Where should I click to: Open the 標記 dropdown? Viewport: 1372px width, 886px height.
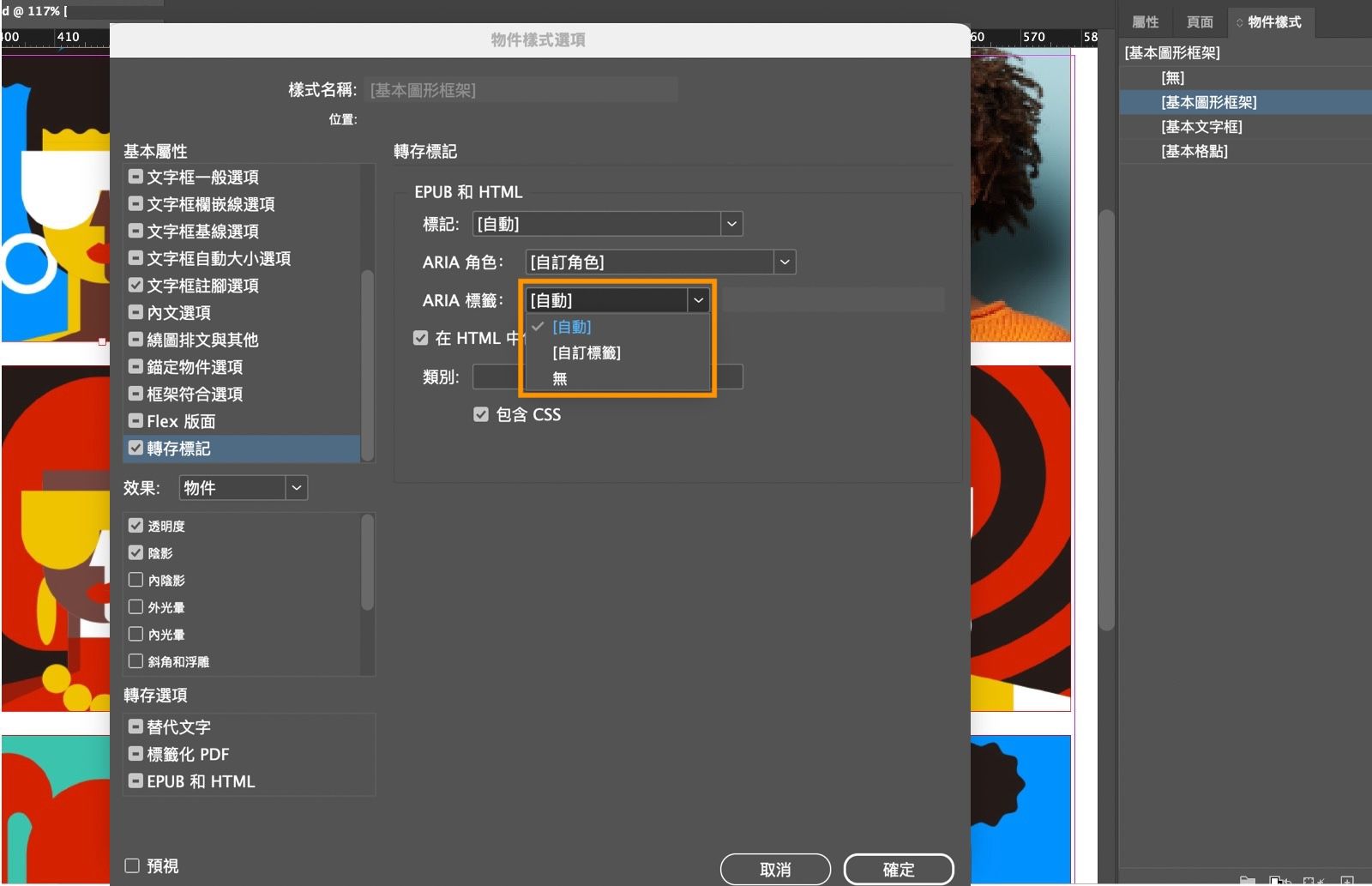pyautogui.click(x=608, y=224)
